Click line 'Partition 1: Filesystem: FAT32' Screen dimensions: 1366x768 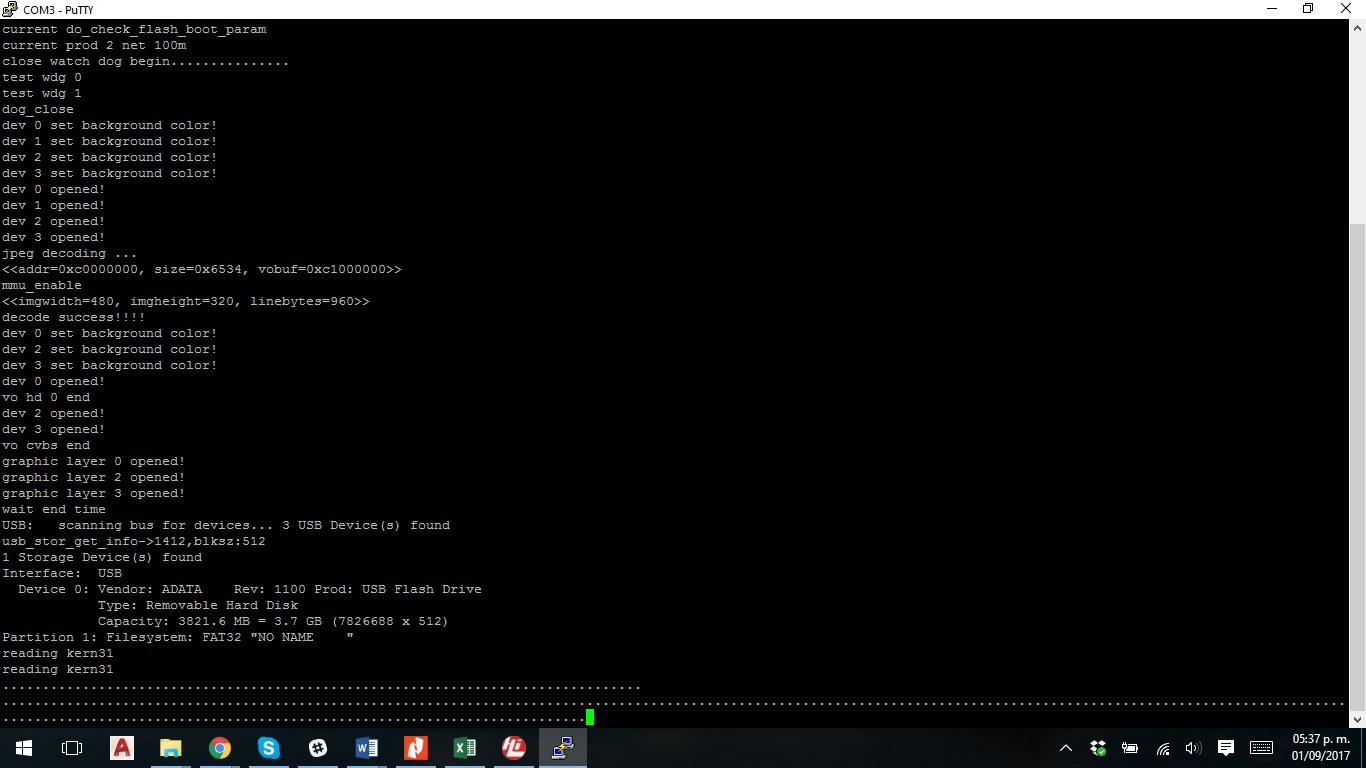[178, 637]
